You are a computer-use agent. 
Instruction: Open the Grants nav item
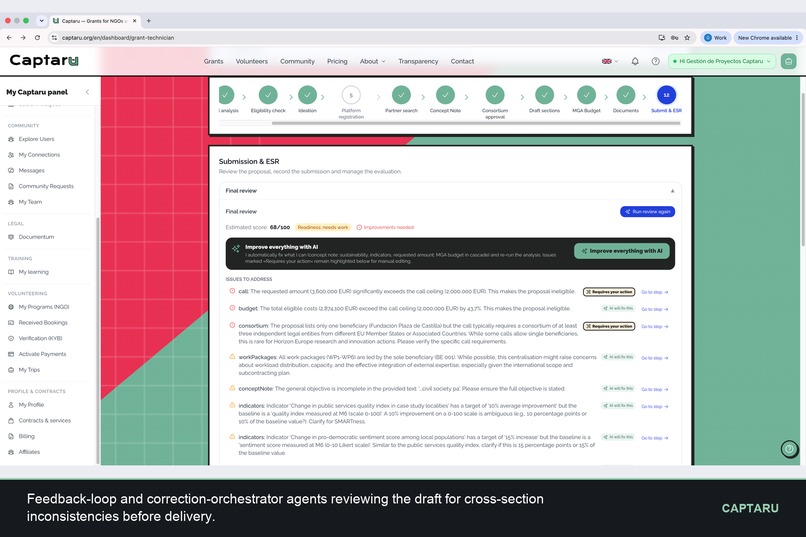[213, 61]
